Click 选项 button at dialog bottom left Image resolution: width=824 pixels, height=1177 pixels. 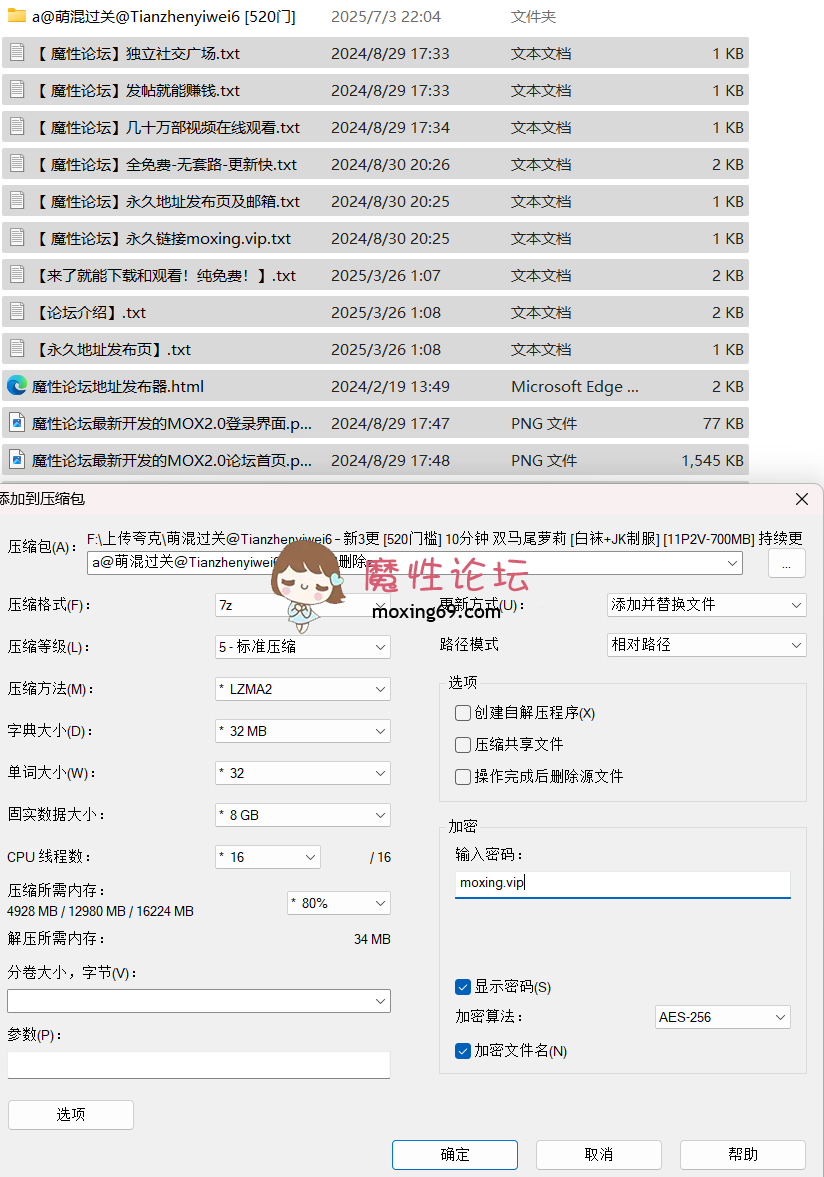click(x=71, y=1115)
